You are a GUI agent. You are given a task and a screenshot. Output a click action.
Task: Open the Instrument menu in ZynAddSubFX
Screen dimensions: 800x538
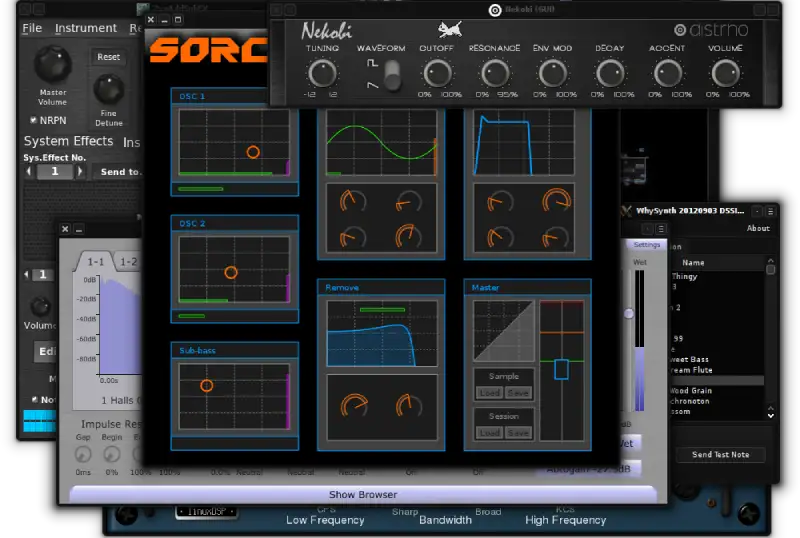point(86,28)
